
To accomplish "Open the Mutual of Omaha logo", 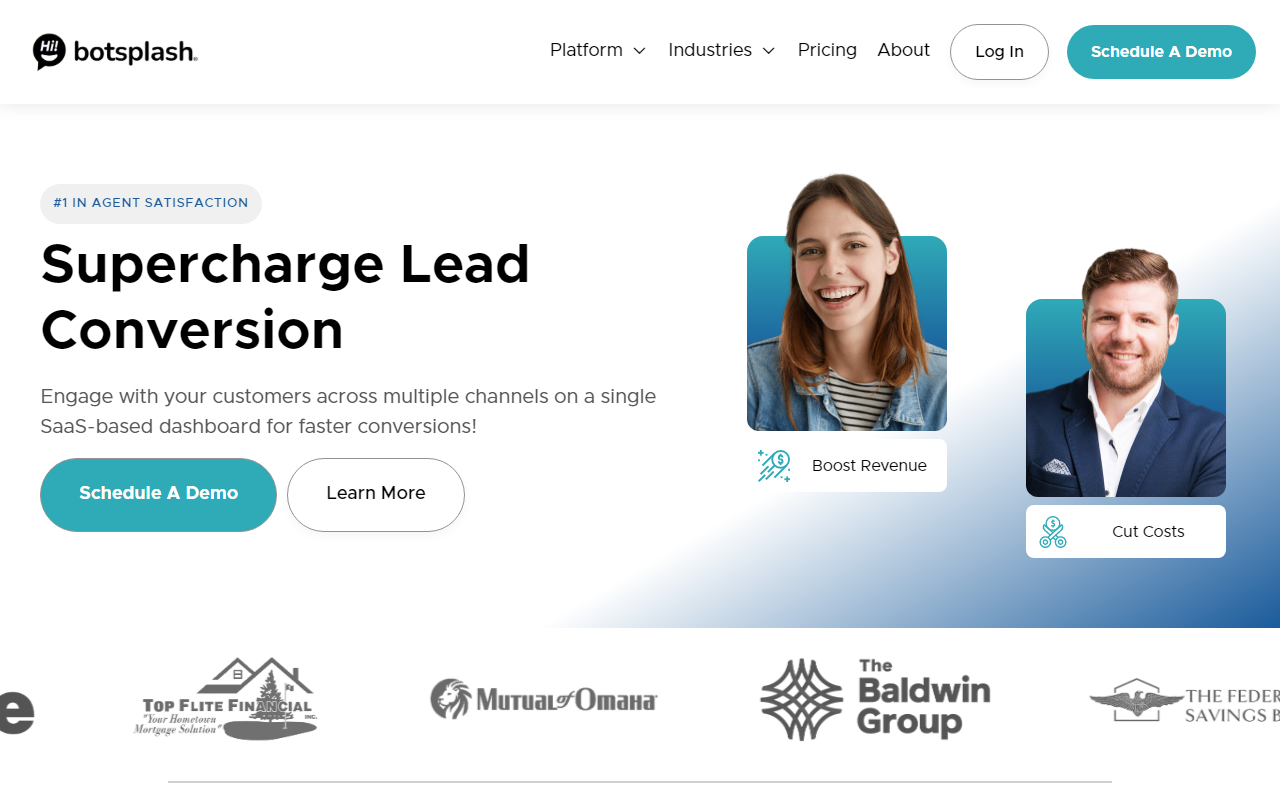I will tap(544, 699).
